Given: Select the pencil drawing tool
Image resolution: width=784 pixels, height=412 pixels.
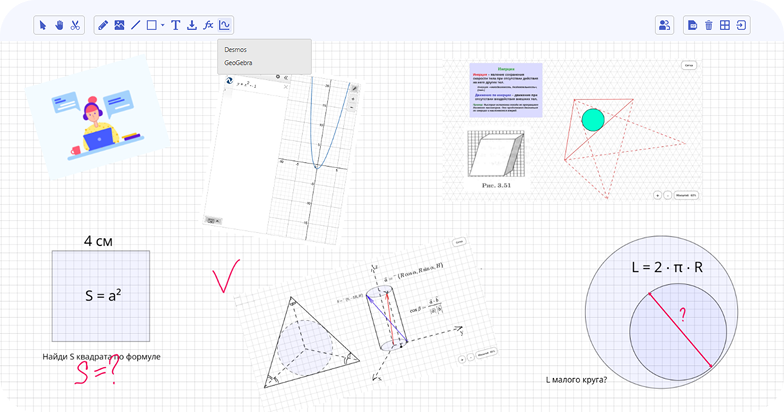Looking at the screenshot, I should [103, 25].
